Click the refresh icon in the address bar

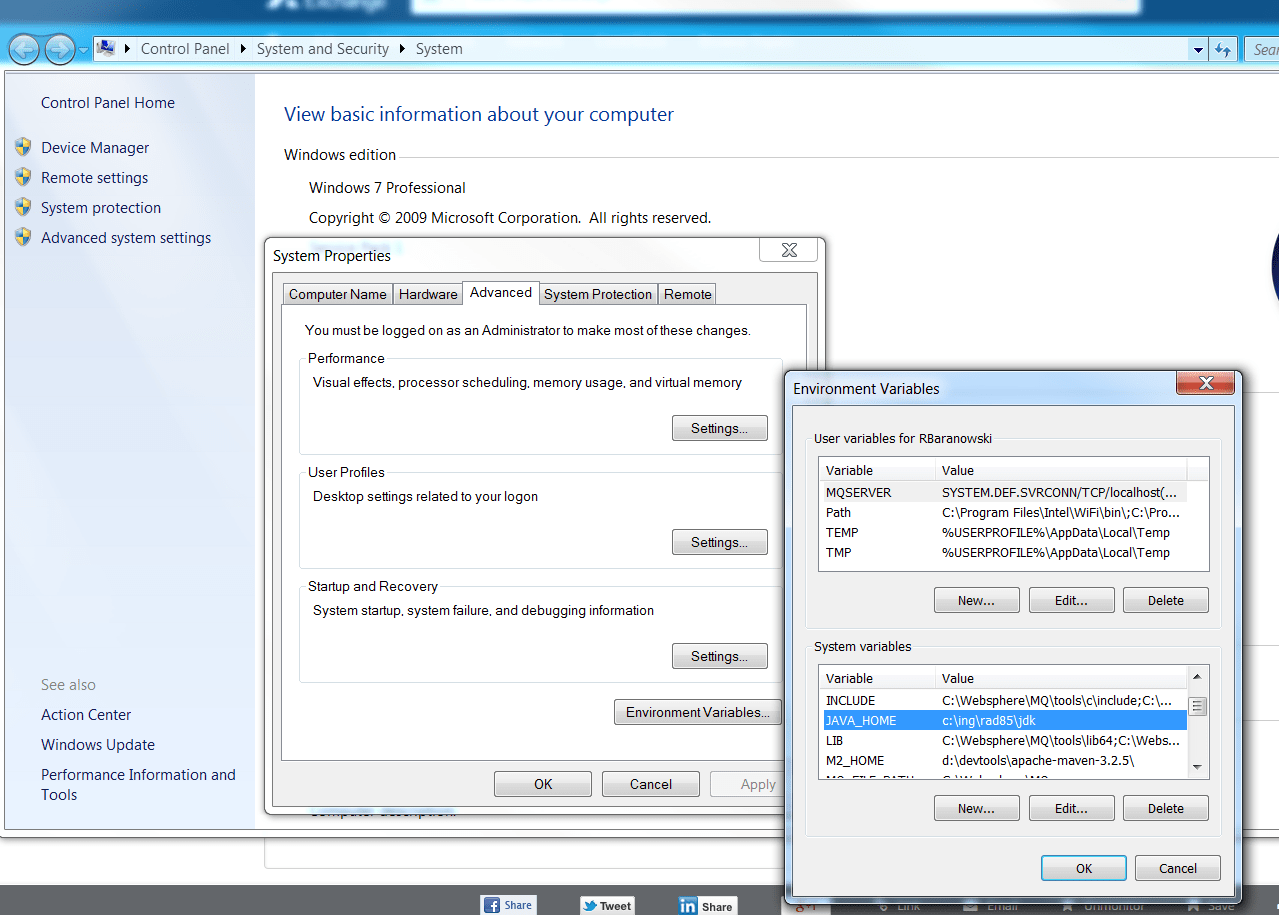tap(1223, 48)
